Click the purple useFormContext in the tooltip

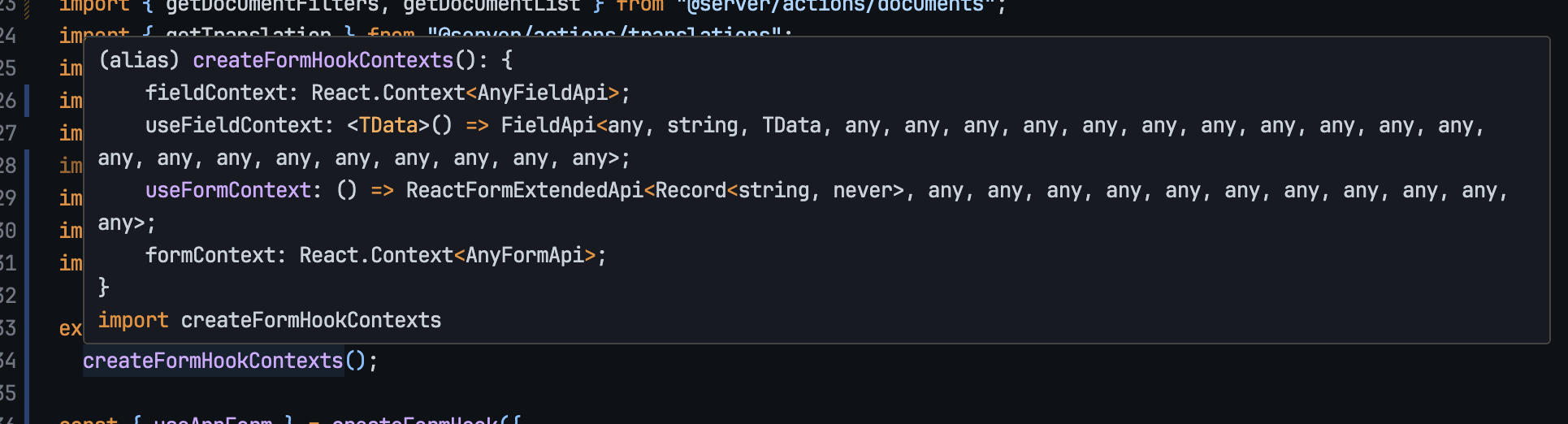228,190
